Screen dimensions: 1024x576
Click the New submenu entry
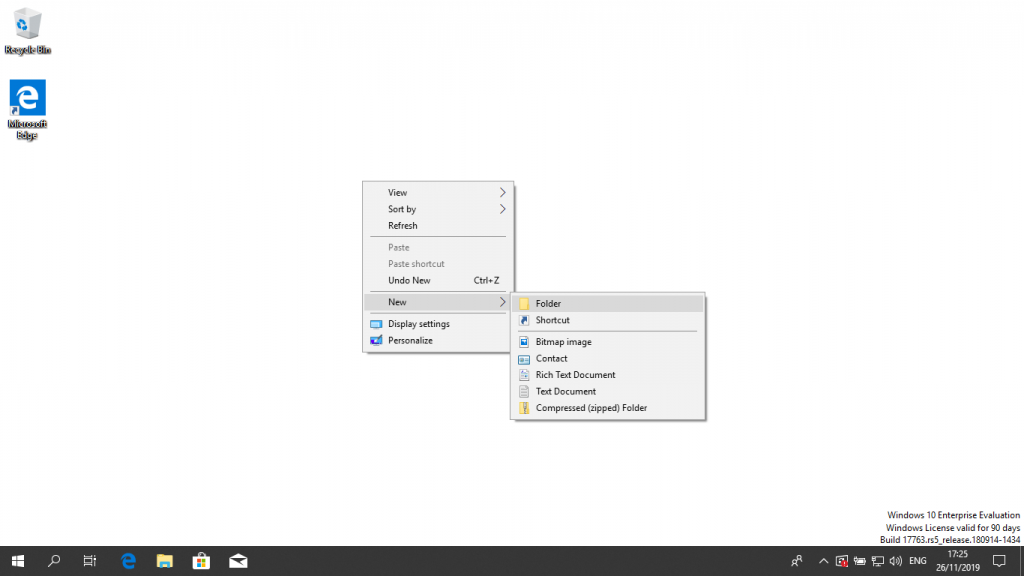(x=438, y=302)
